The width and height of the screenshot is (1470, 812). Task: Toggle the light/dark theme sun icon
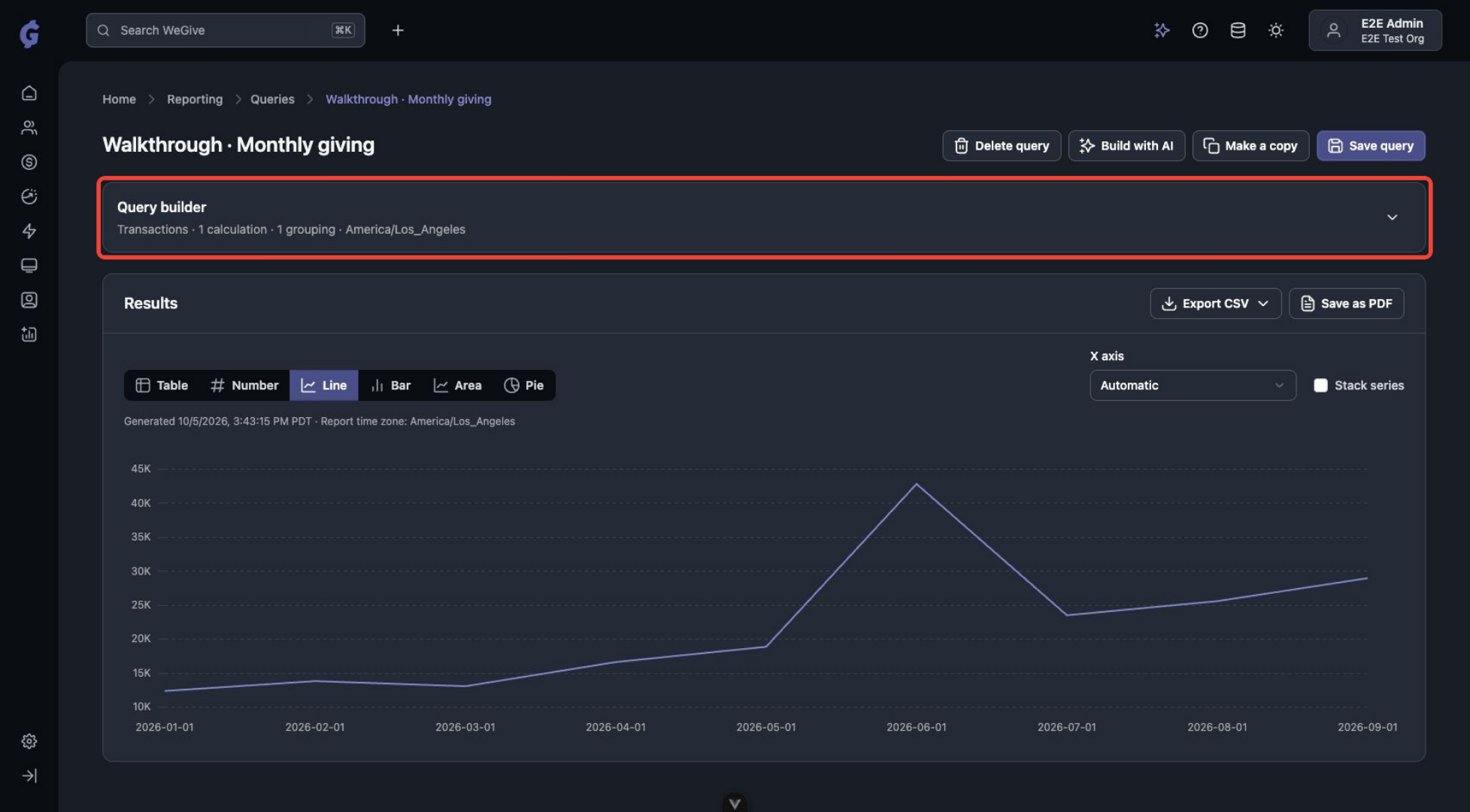tap(1276, 30)
